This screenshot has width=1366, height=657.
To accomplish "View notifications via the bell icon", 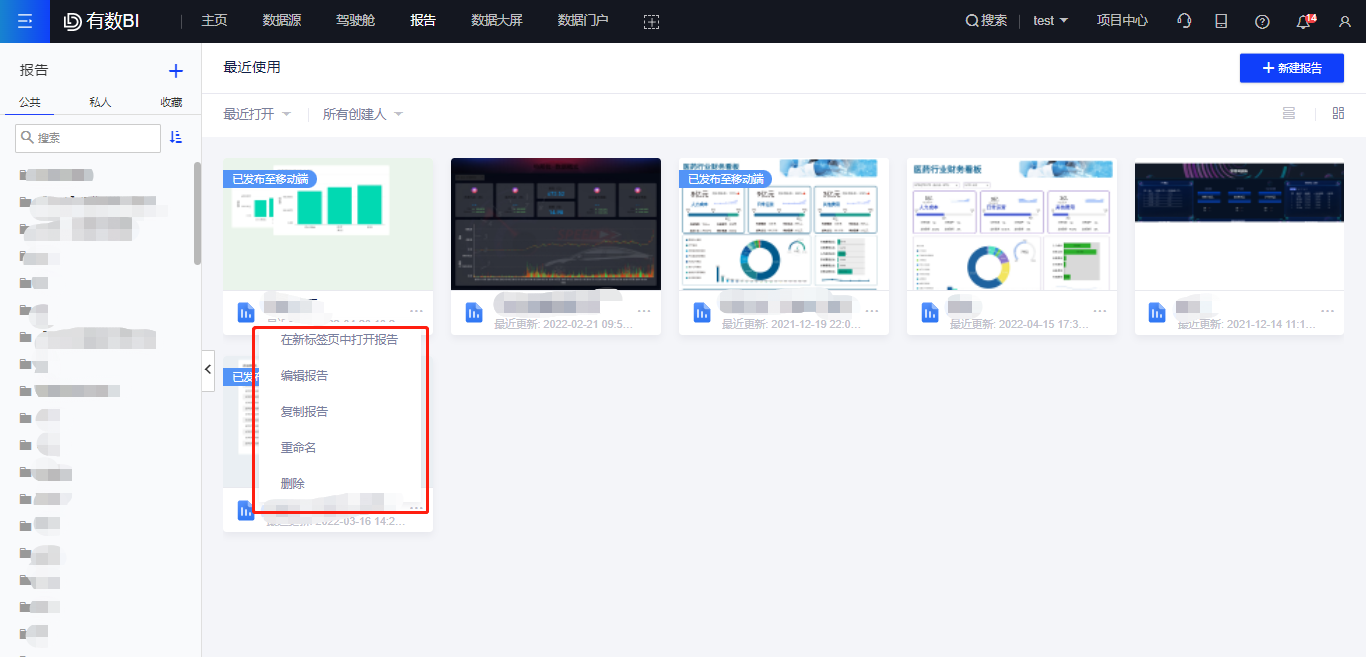I will pos(1302,21).
